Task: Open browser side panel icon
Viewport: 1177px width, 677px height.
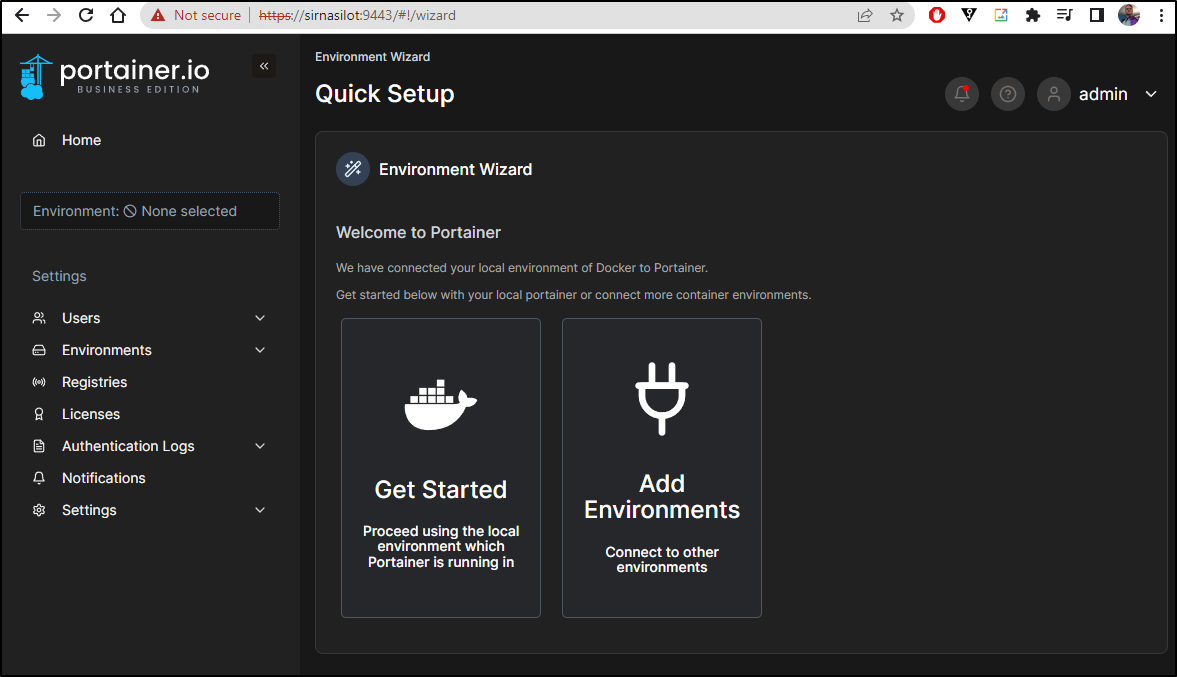Action: pos(1097,15)
